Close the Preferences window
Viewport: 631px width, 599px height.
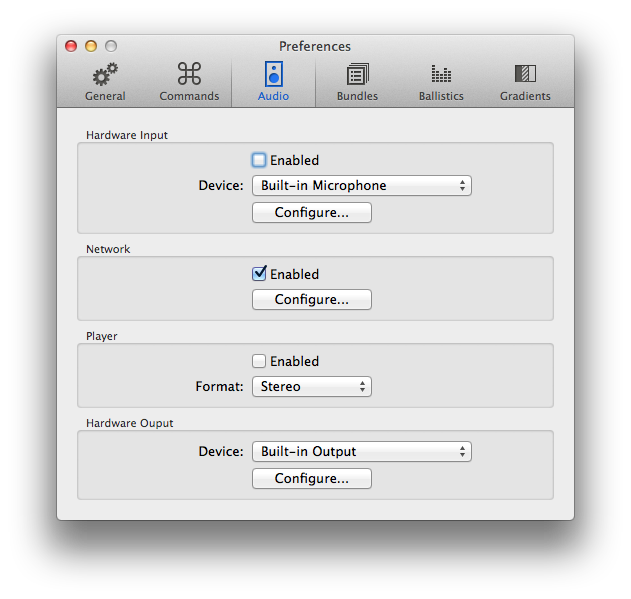tap(71, 46)
